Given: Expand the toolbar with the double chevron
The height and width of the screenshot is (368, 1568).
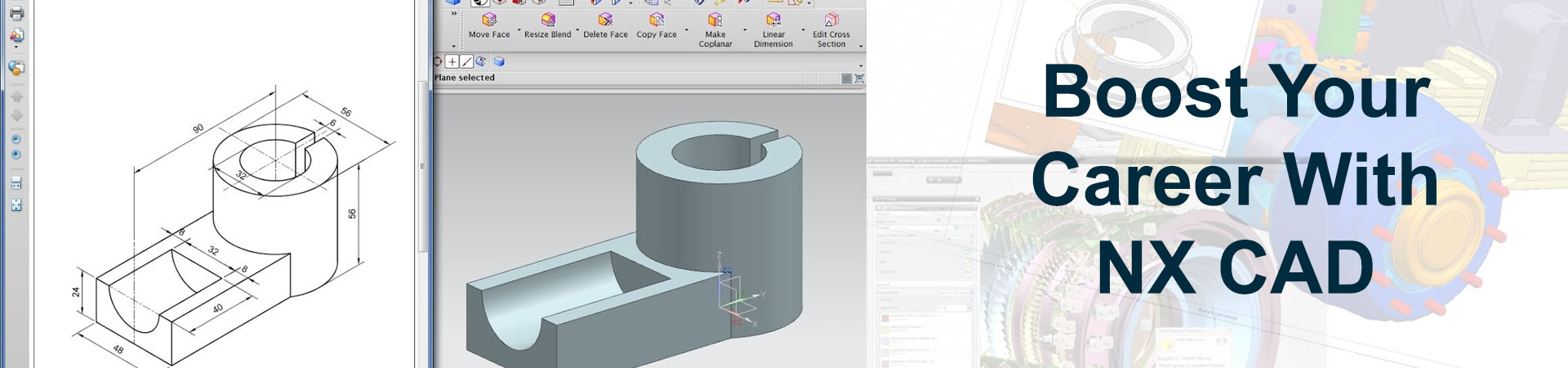Looking at the screenshot, I should click(x=454, y=14).
